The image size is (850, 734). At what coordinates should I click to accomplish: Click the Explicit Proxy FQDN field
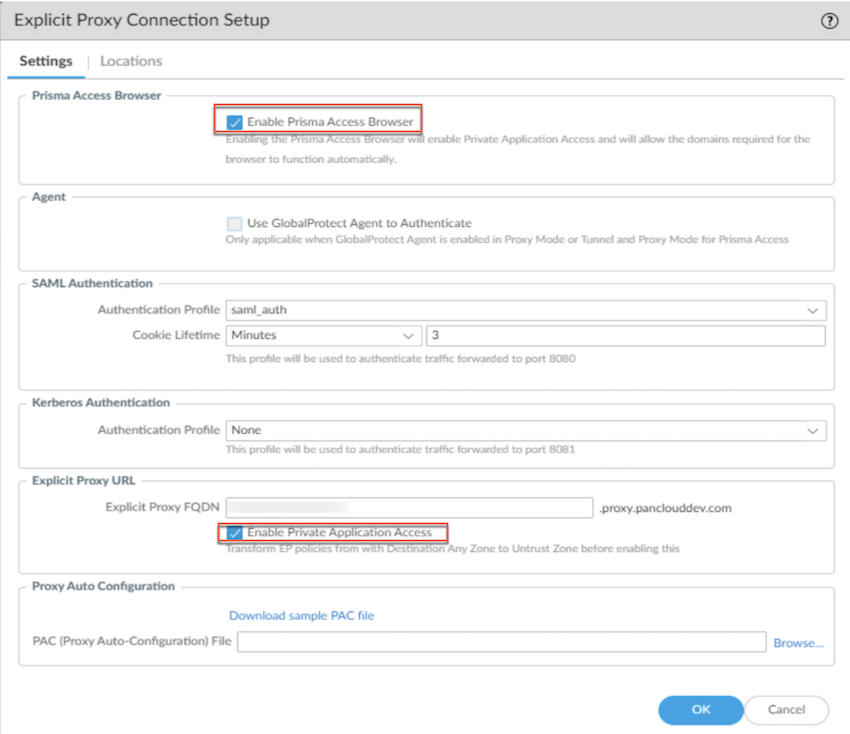[x=410, y=508]
